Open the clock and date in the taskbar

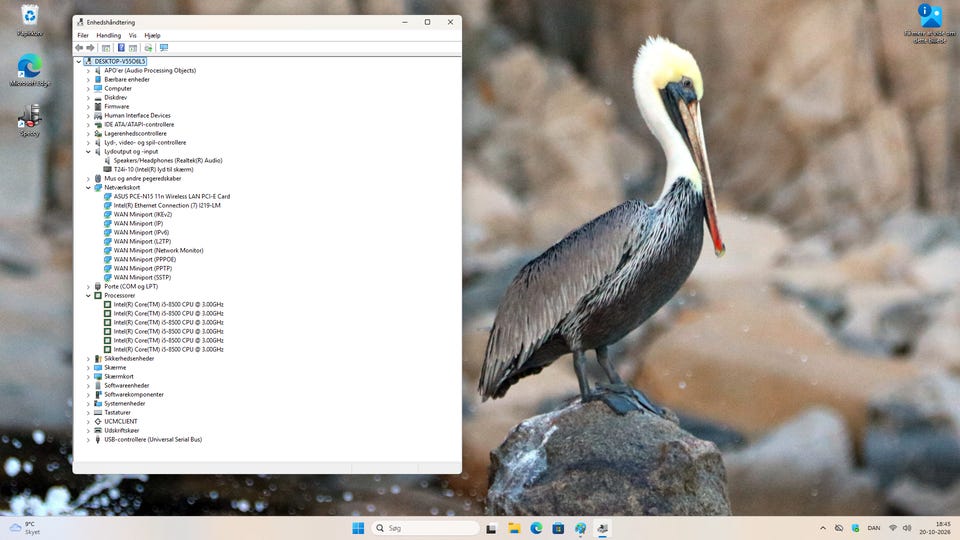pyautogui.click(x=935, y=528)
